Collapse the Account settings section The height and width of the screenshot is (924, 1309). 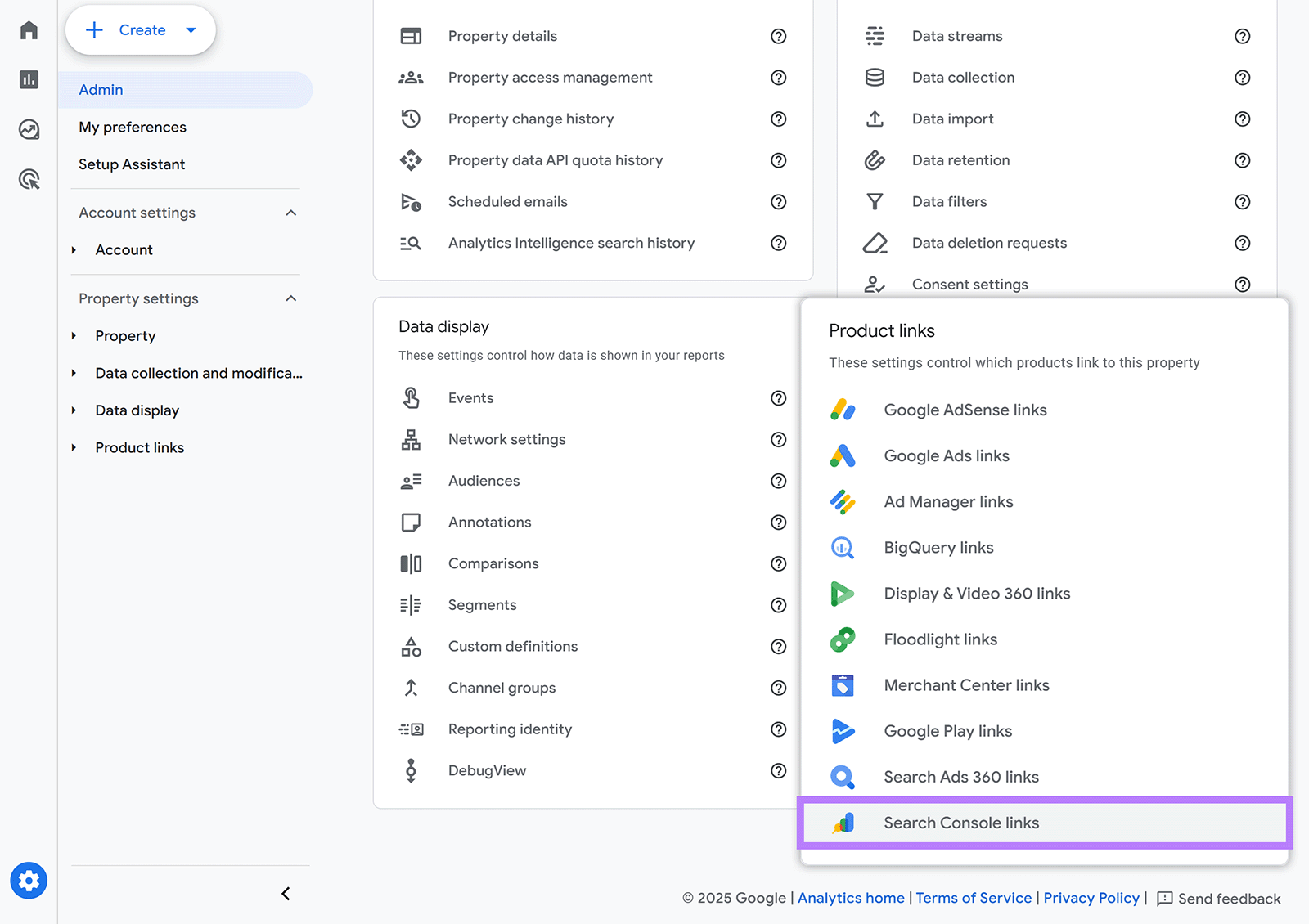tap(291, 212)
